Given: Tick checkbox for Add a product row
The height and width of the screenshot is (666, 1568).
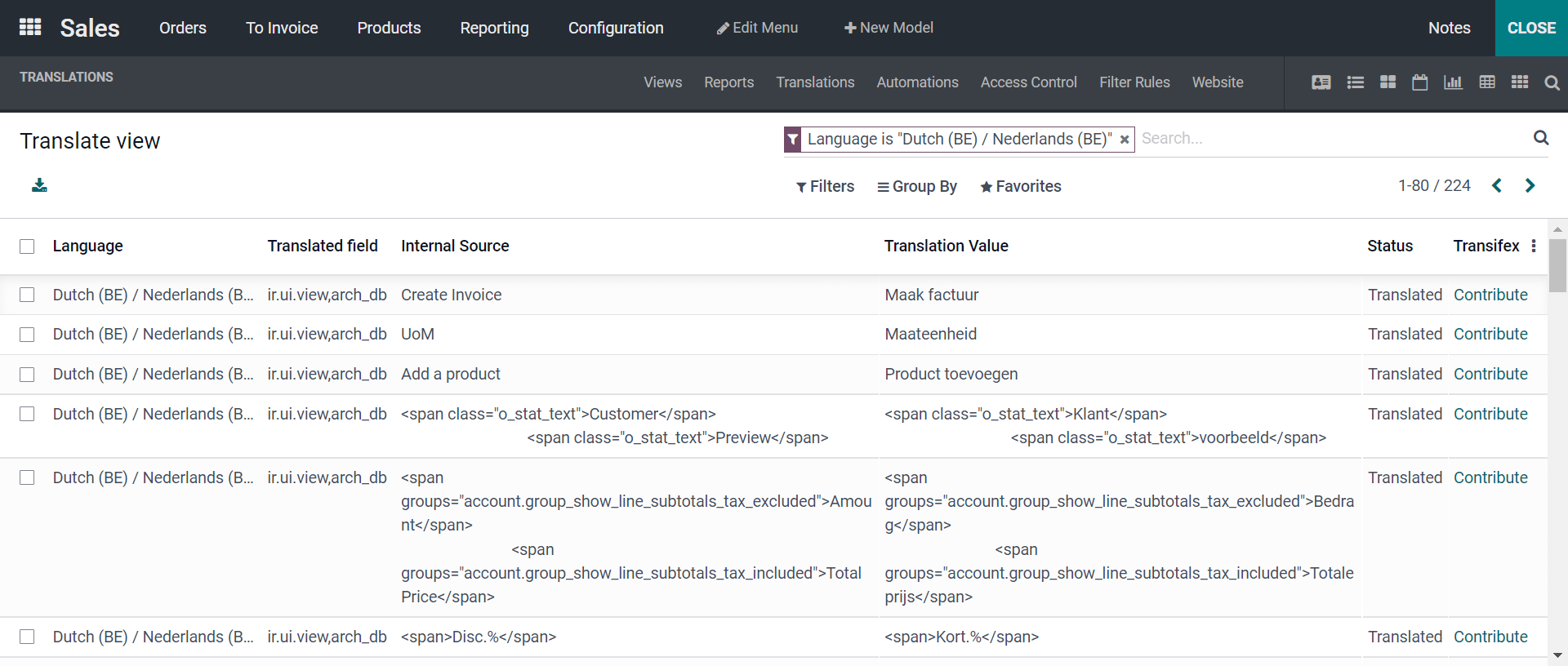Looking at the screenshot, I should tap(27, 375).
